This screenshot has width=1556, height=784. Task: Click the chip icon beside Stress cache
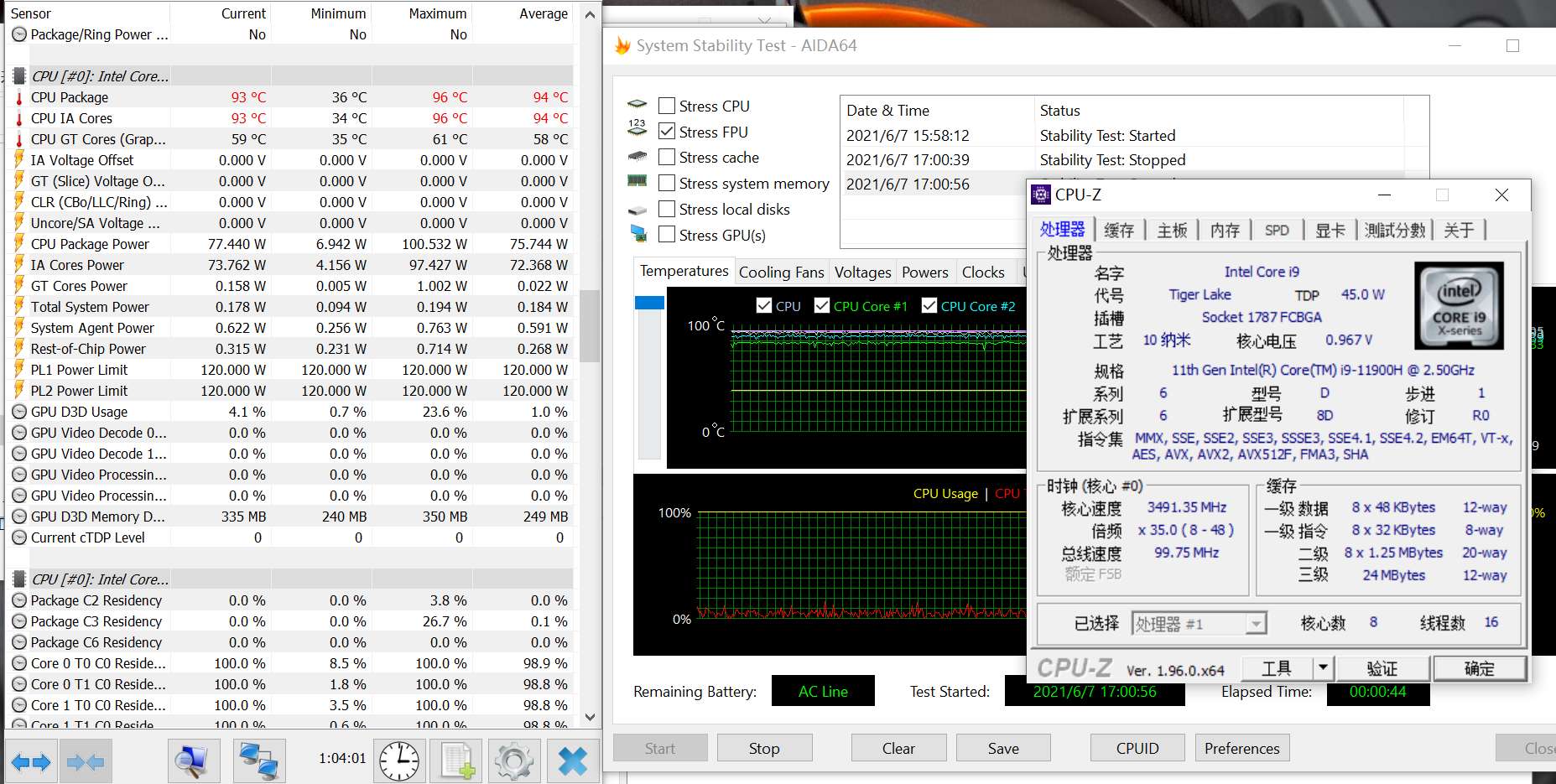(637, 156)
